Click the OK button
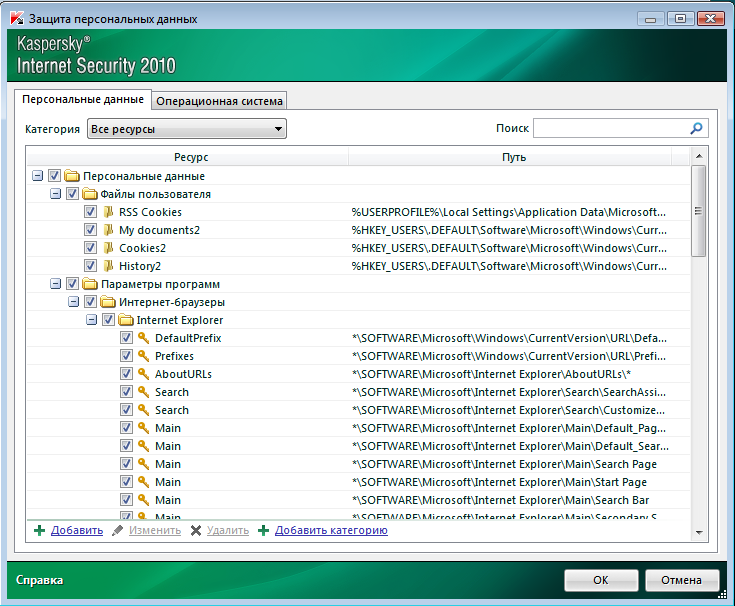Viewport: 735px width, 606px height. (601, 580)
